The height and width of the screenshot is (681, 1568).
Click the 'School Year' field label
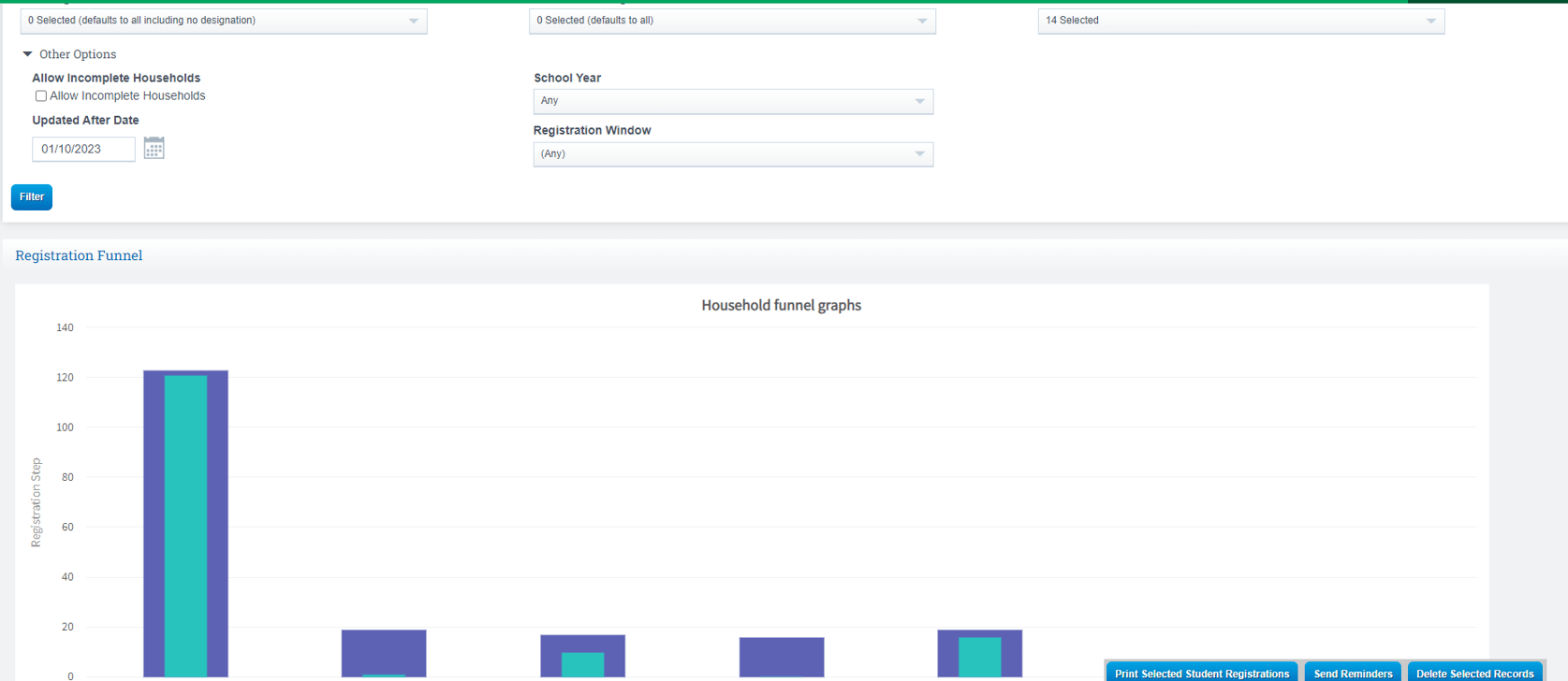tap(567, 78)
